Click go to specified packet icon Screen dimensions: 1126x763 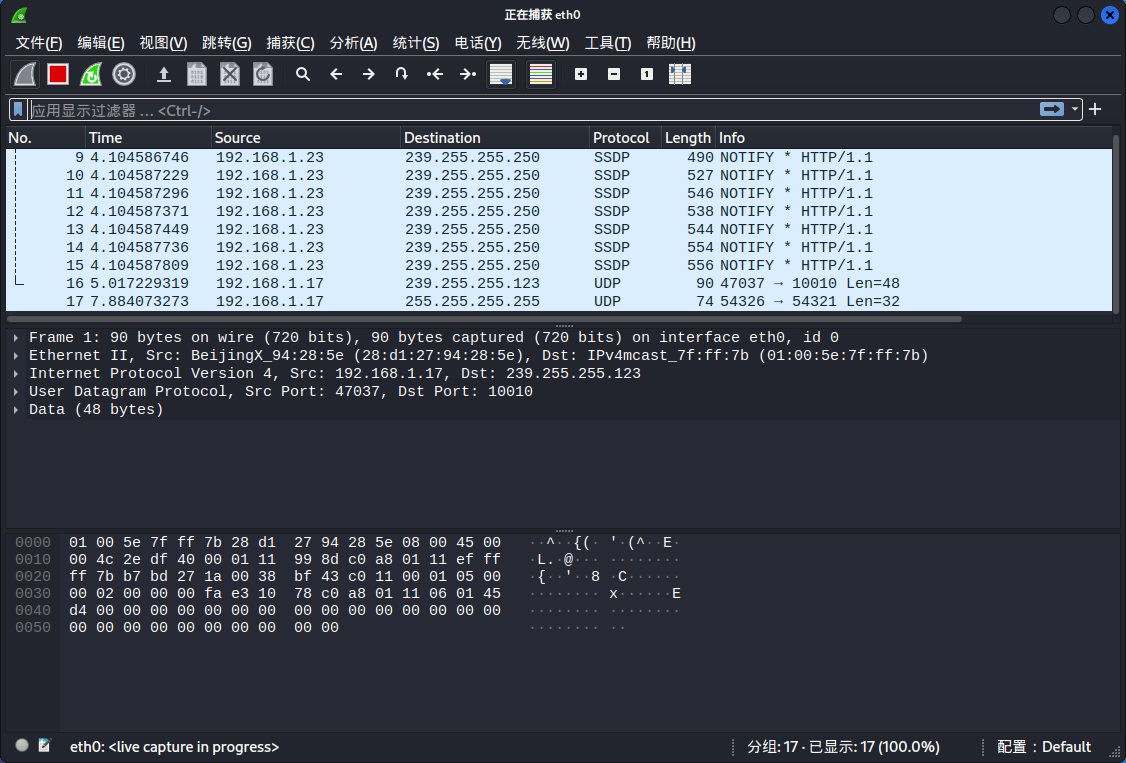[402, 74]
